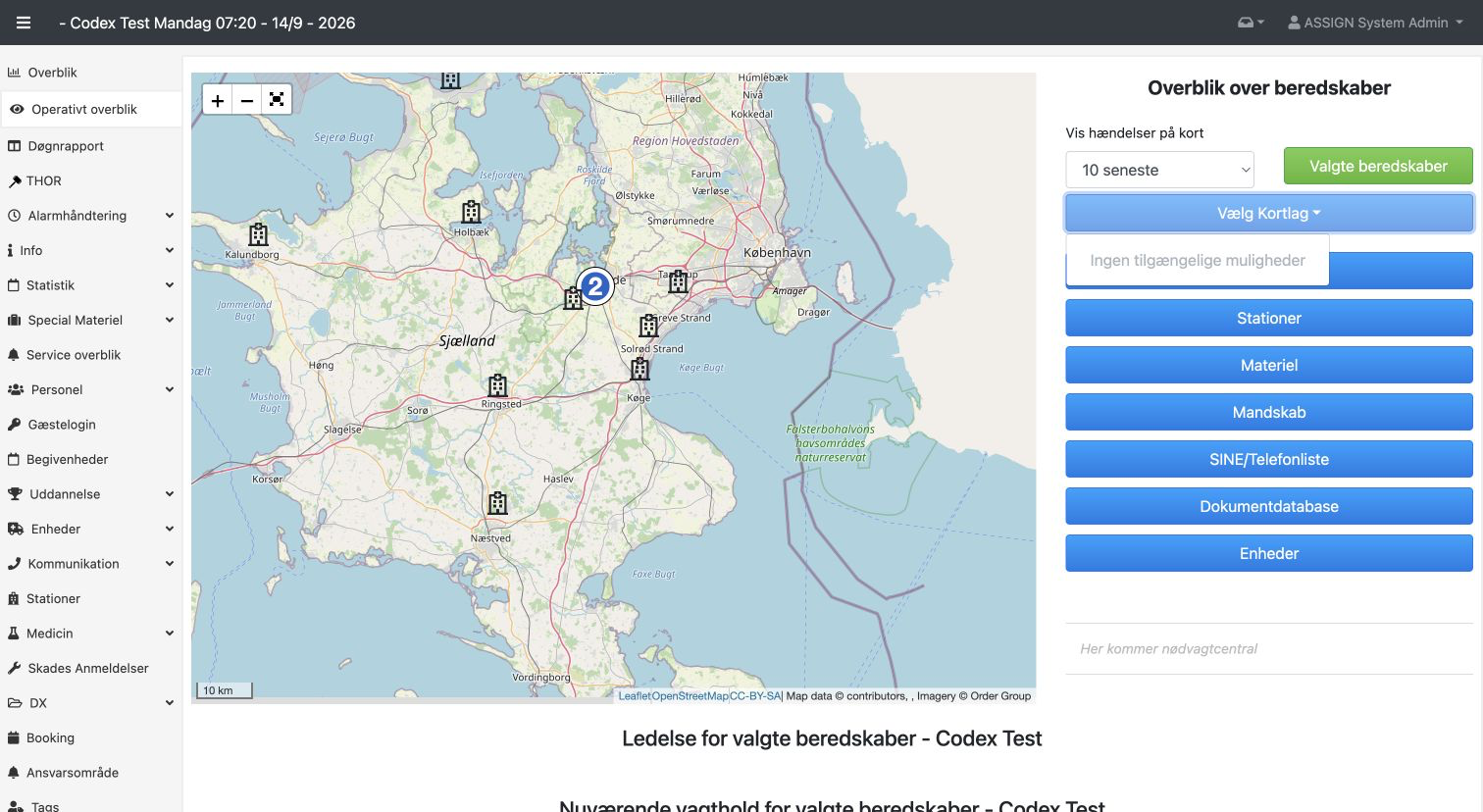Zoom out on the map
This screenshot has height=812, width=1483.
pyautogui.click(x=247, y=100)
